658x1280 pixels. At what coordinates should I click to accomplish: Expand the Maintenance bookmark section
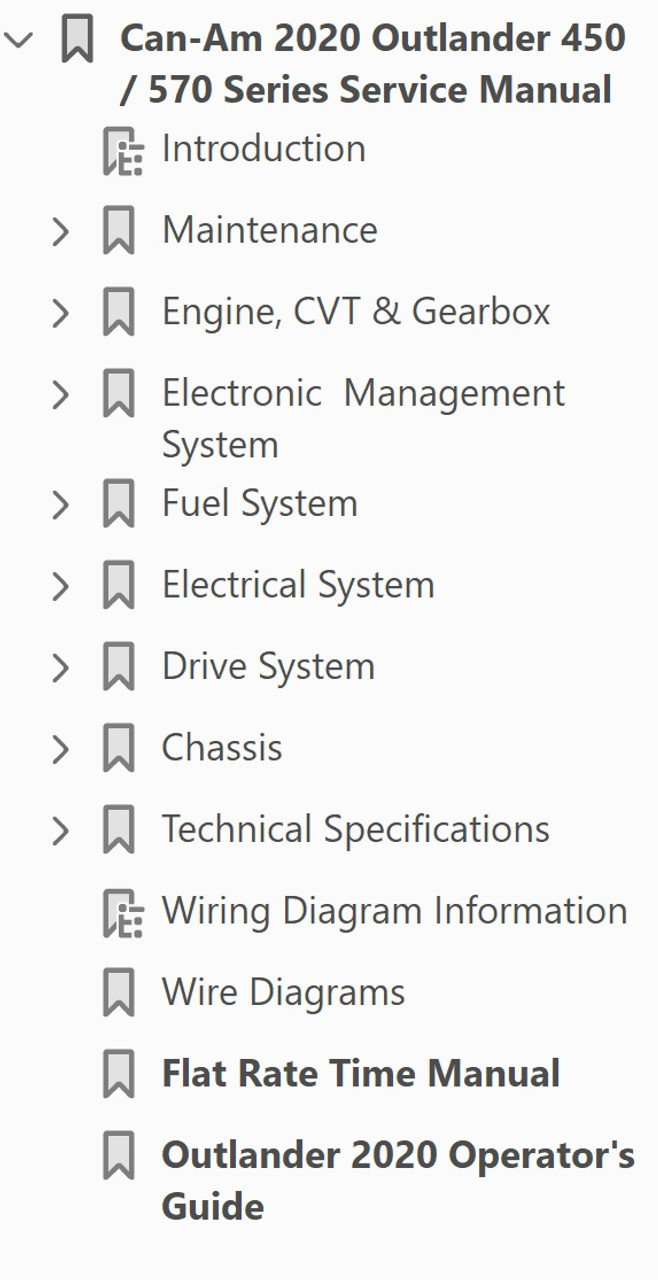click(58, 231)
